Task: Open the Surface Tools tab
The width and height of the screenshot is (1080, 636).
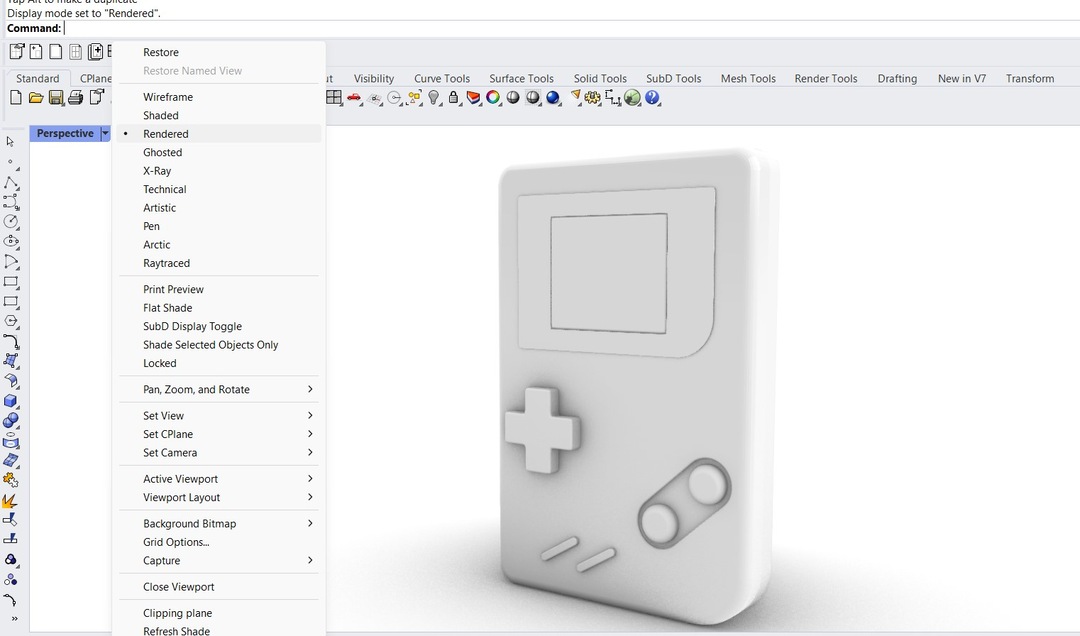Action: 521,79
